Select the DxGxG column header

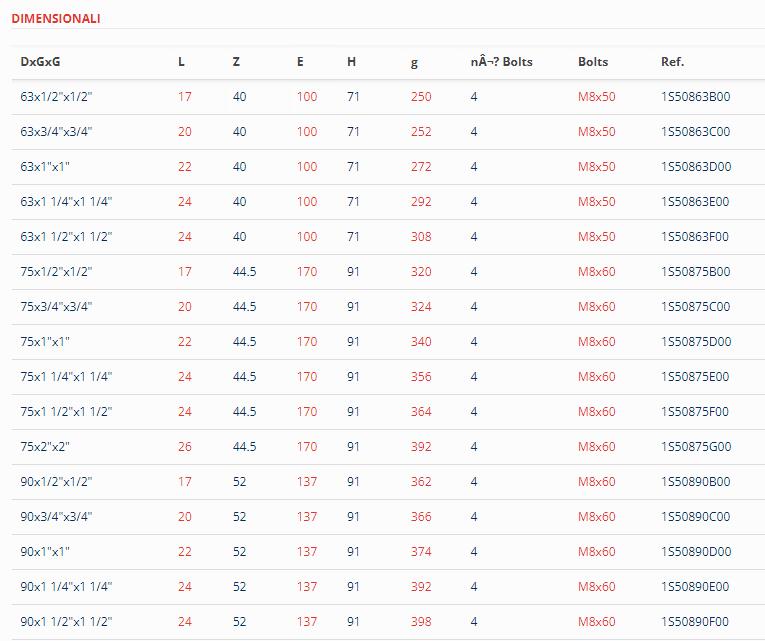40,62
